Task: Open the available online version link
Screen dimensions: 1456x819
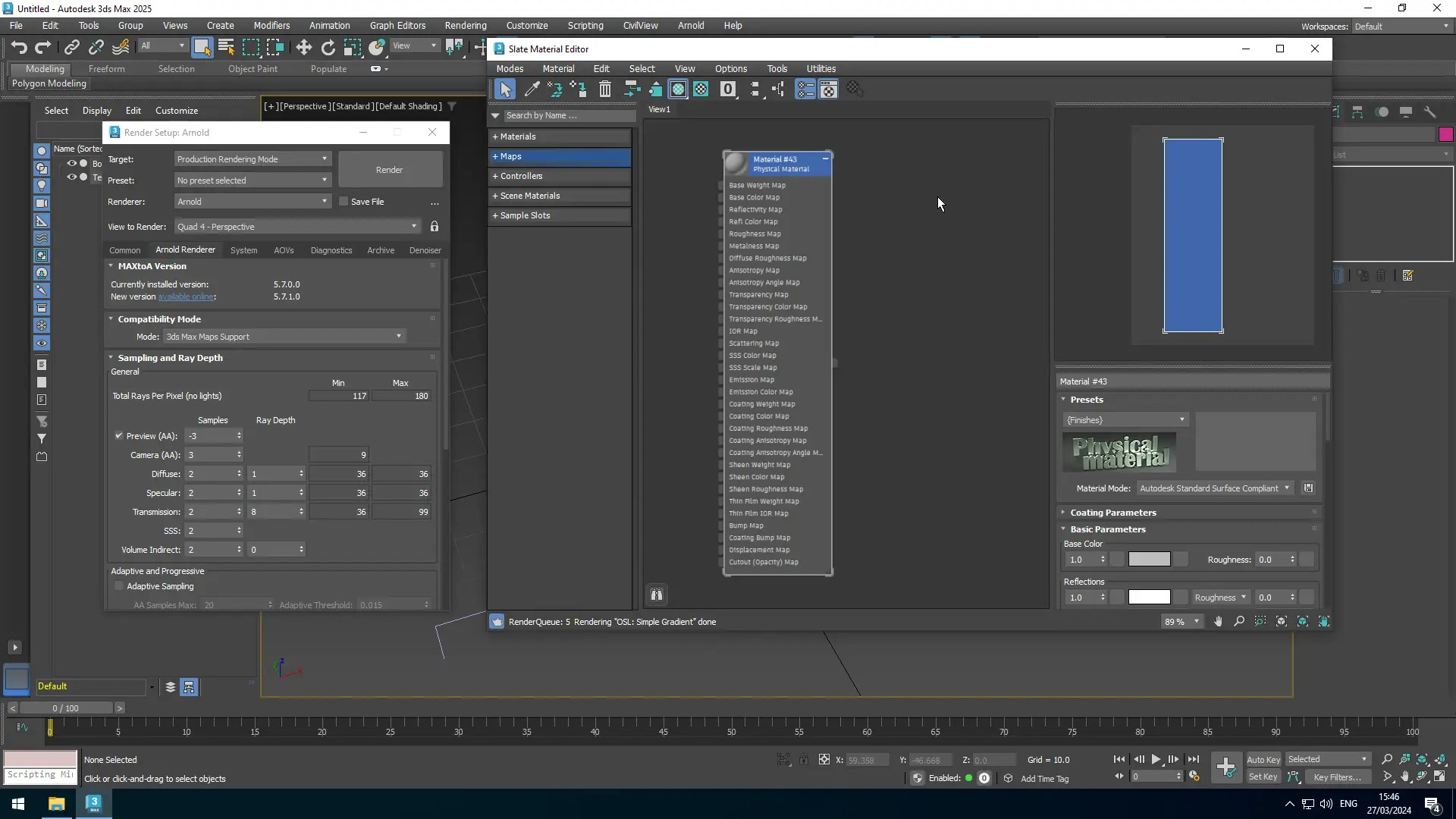Action: click(185, 297)
